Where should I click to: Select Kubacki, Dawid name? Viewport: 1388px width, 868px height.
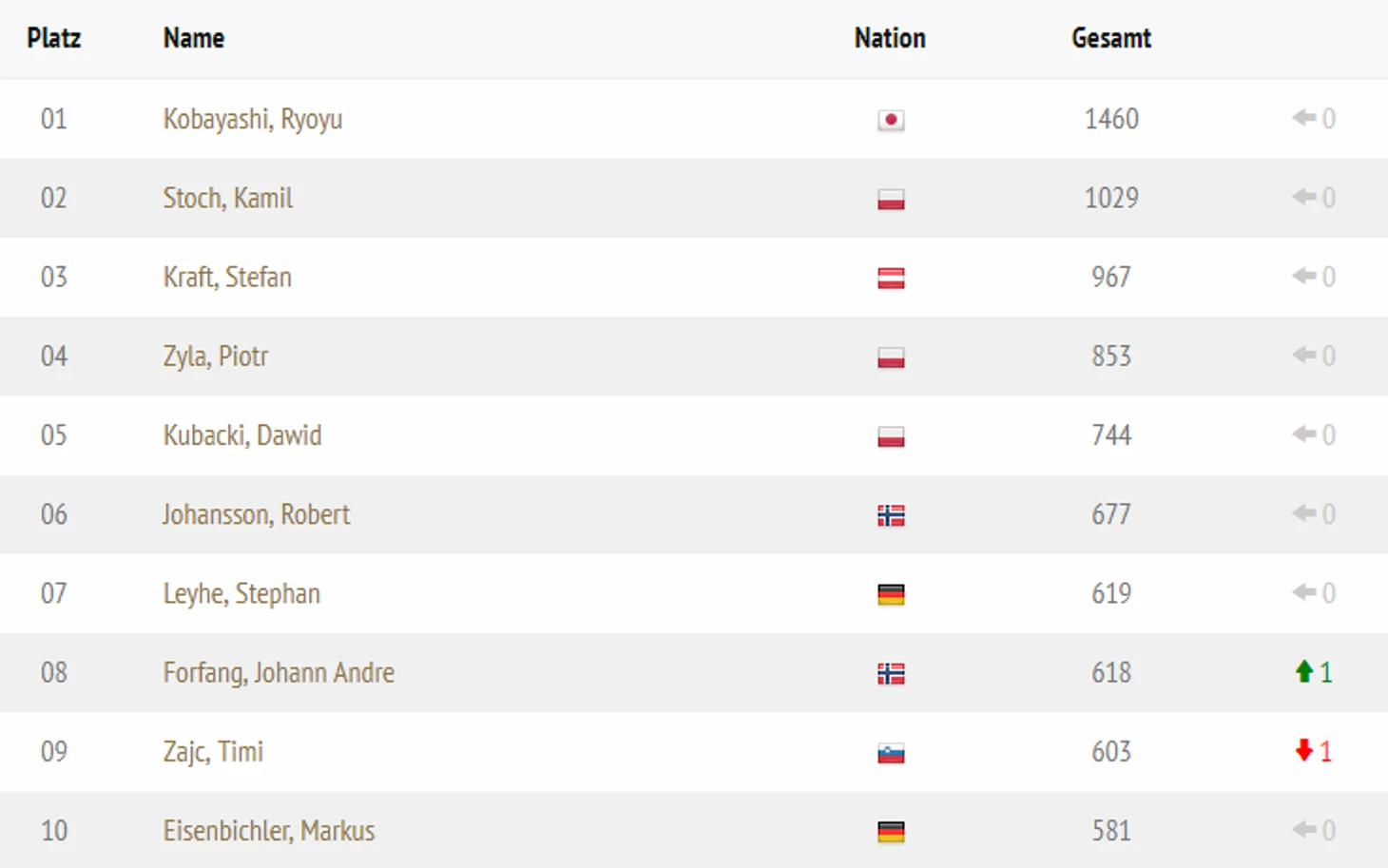pyautogui.click(x=241, y=435)
